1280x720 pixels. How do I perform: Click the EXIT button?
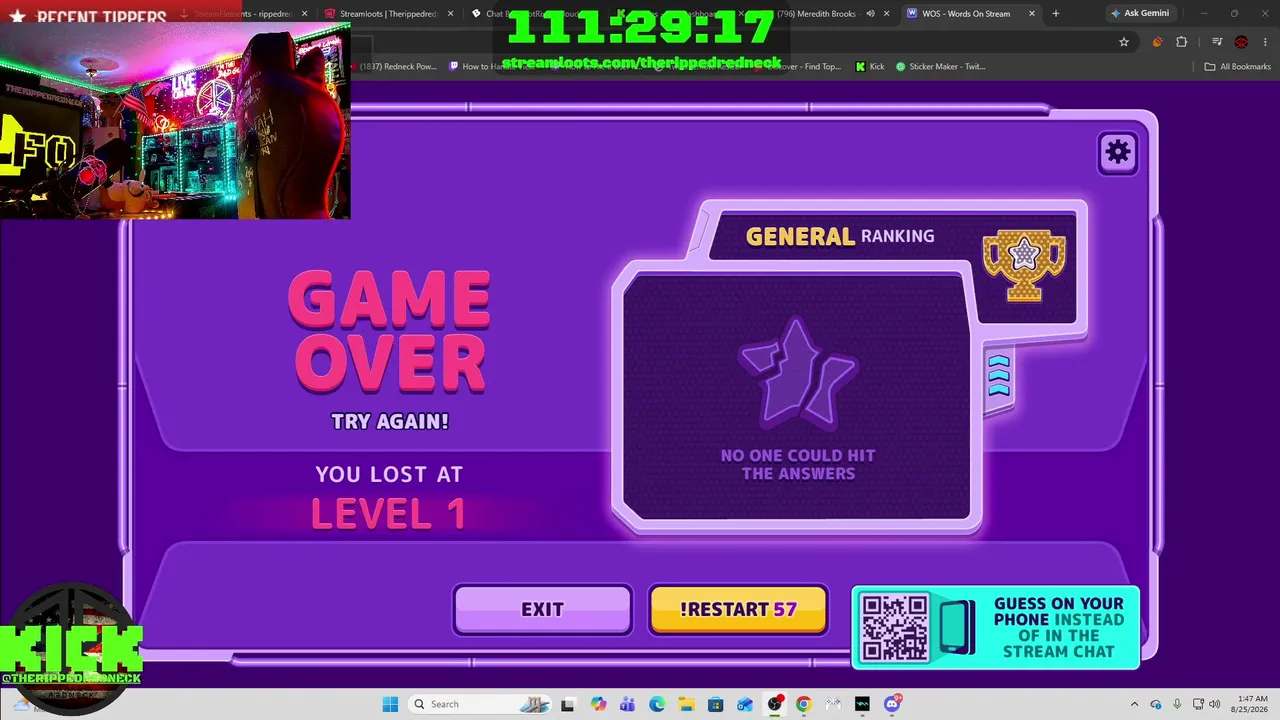coord(542,610)
